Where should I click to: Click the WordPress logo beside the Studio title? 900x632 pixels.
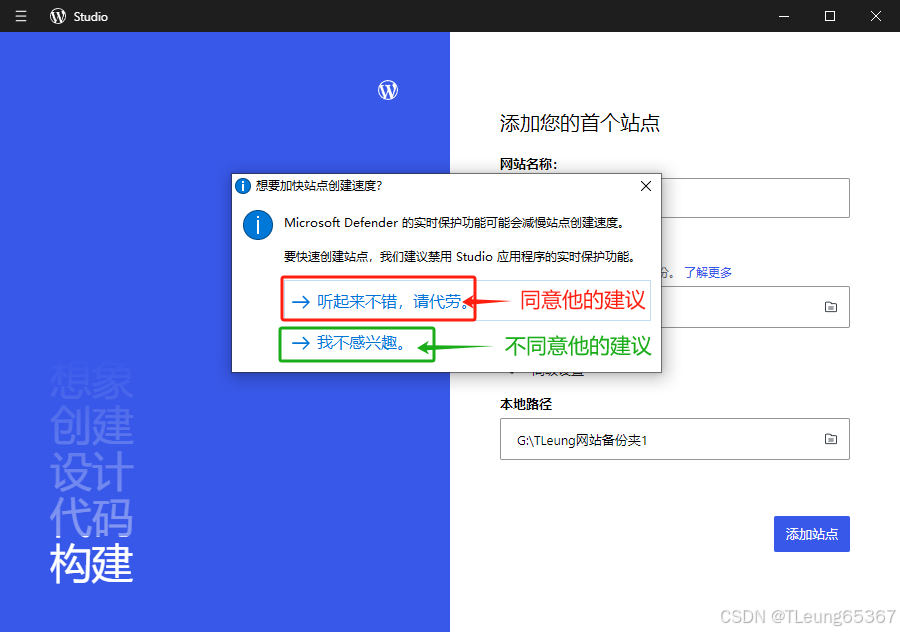(58, 16)
